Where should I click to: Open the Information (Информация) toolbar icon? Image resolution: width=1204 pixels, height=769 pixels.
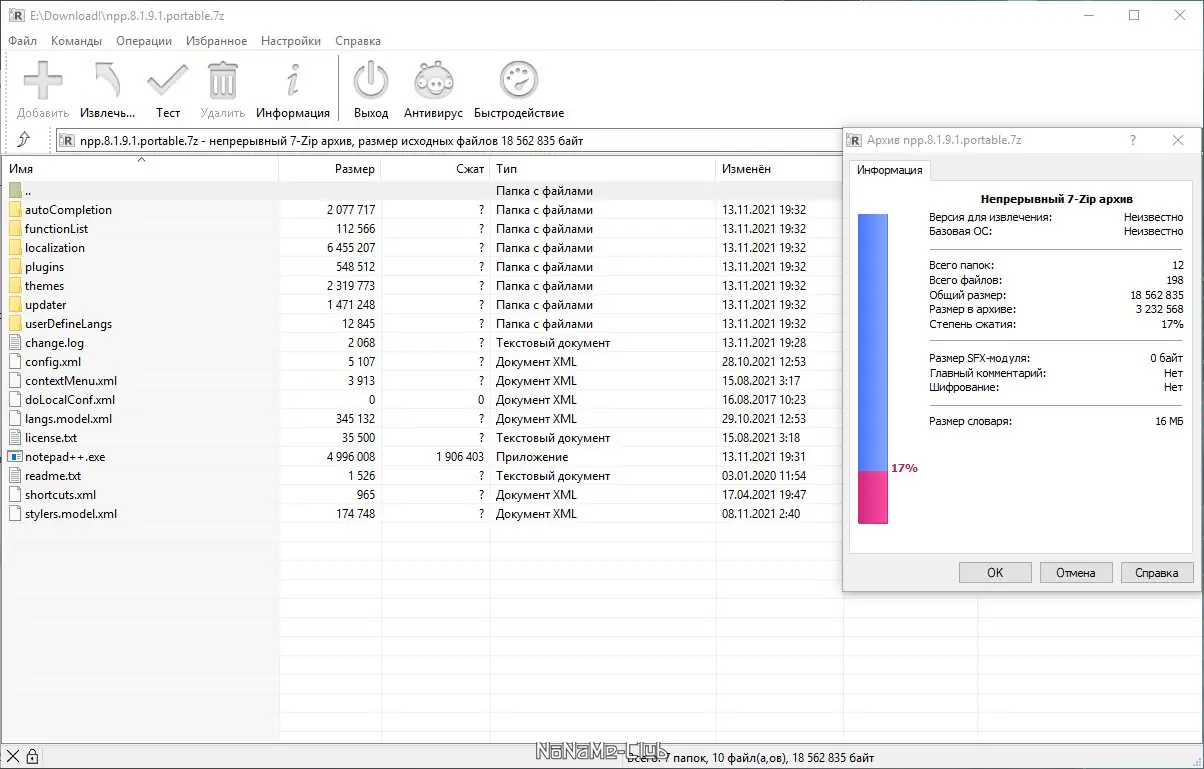(293, 80)
